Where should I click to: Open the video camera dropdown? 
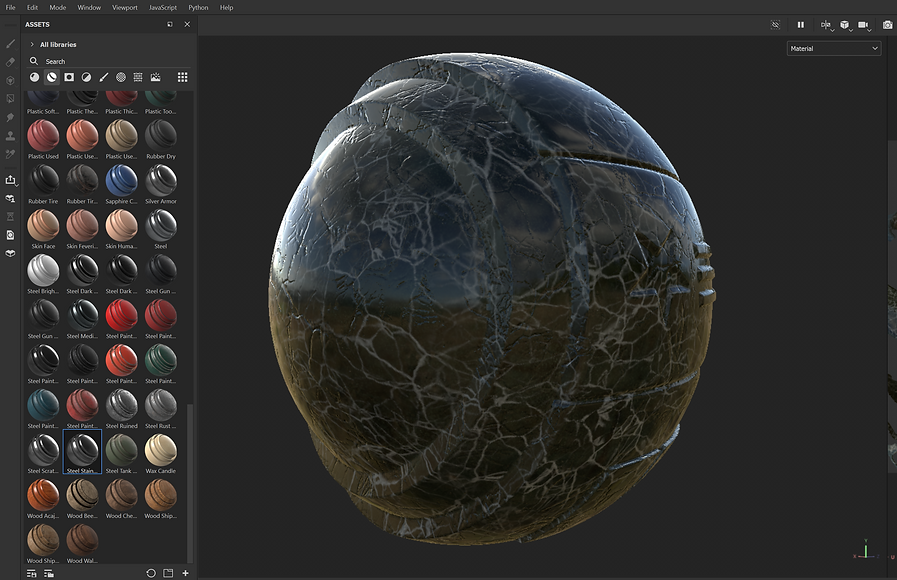864,25
